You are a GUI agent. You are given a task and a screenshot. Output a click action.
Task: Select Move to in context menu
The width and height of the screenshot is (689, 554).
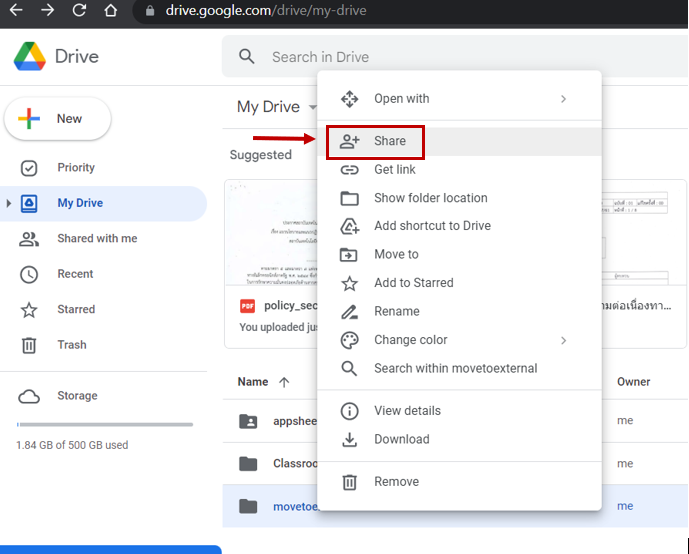click(x=396, y=255)
